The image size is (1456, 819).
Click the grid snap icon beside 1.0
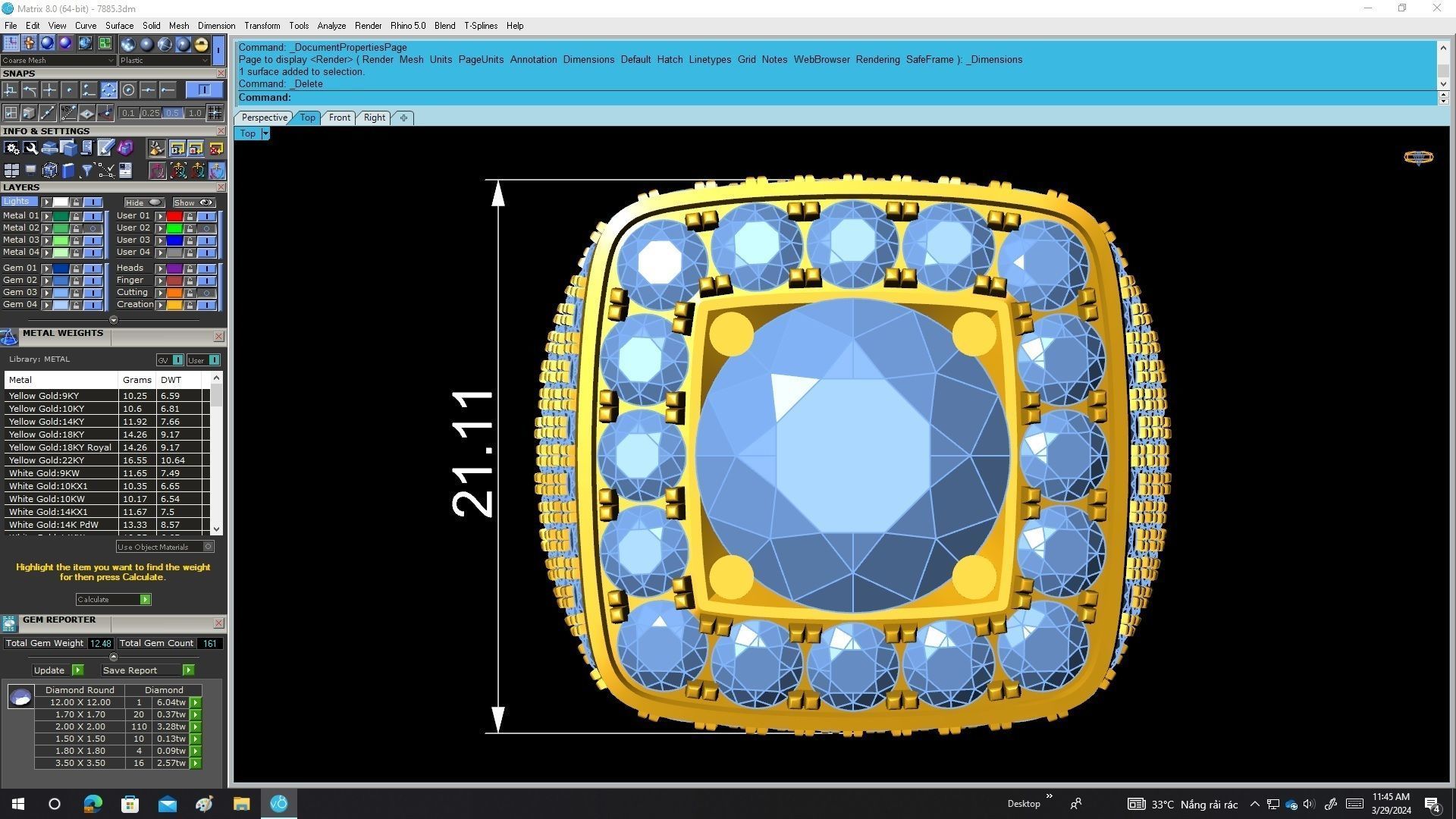pyautogui.click(x=215, y=113)
